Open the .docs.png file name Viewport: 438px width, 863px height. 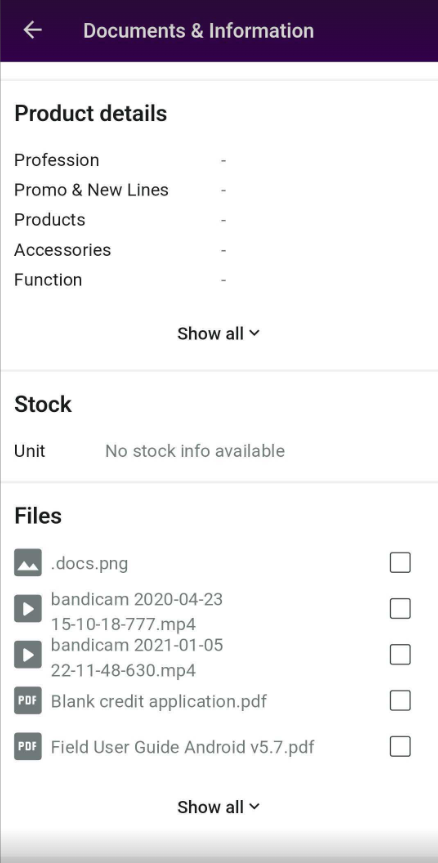[x=89, y=564]
